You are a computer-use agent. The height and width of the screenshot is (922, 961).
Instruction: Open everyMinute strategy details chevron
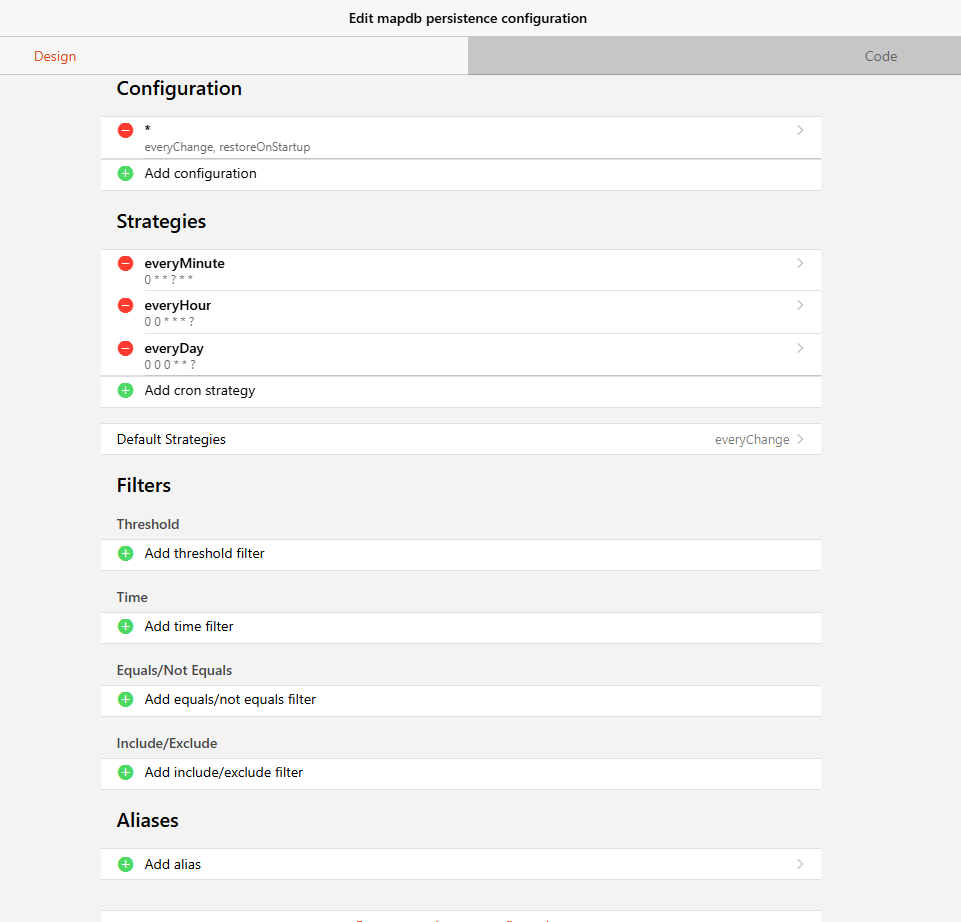tap(800, 263)
